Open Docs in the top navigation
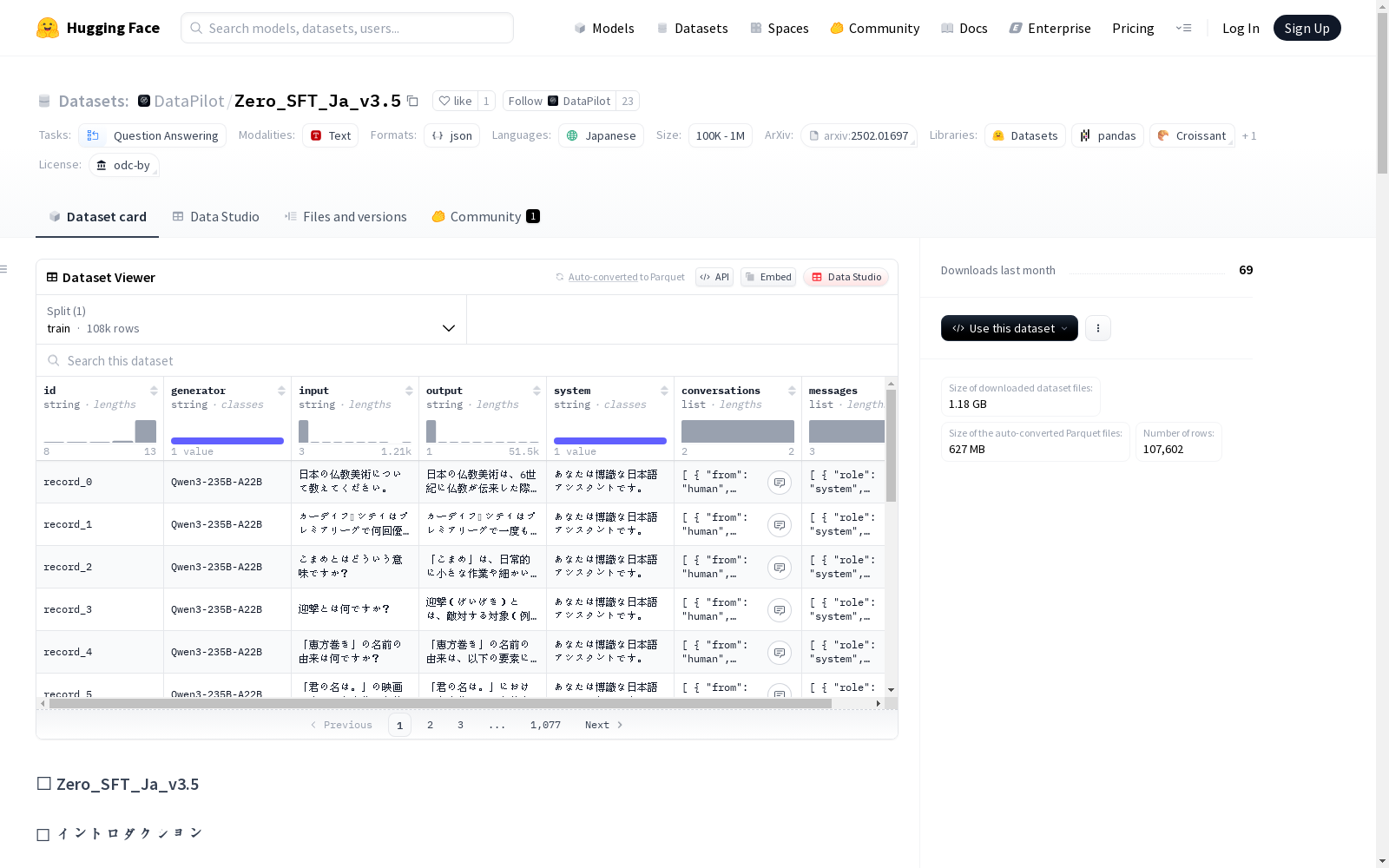This screenshot has width=1389, height=868. tap(964, 28)
